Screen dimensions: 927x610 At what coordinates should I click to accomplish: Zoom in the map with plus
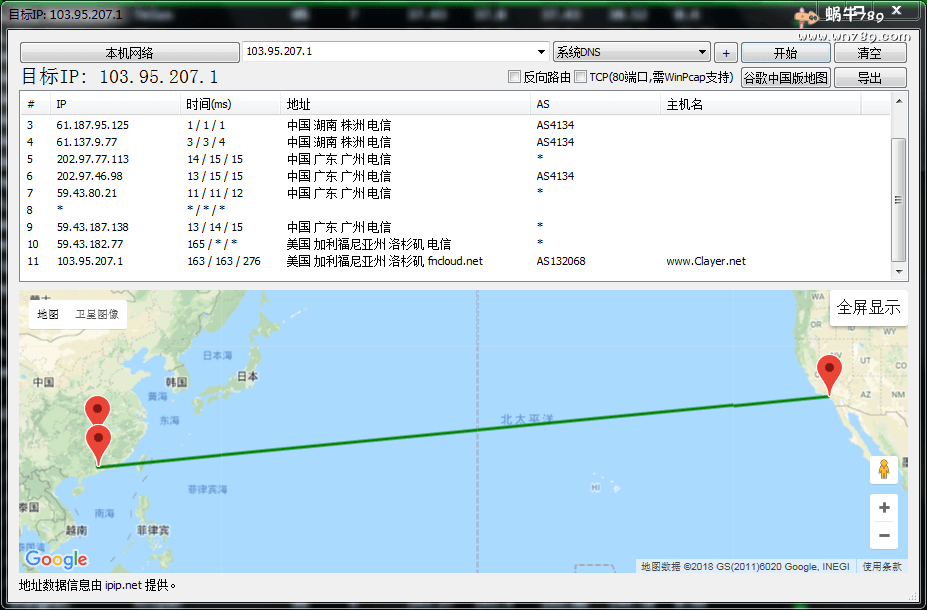point(883,508)
